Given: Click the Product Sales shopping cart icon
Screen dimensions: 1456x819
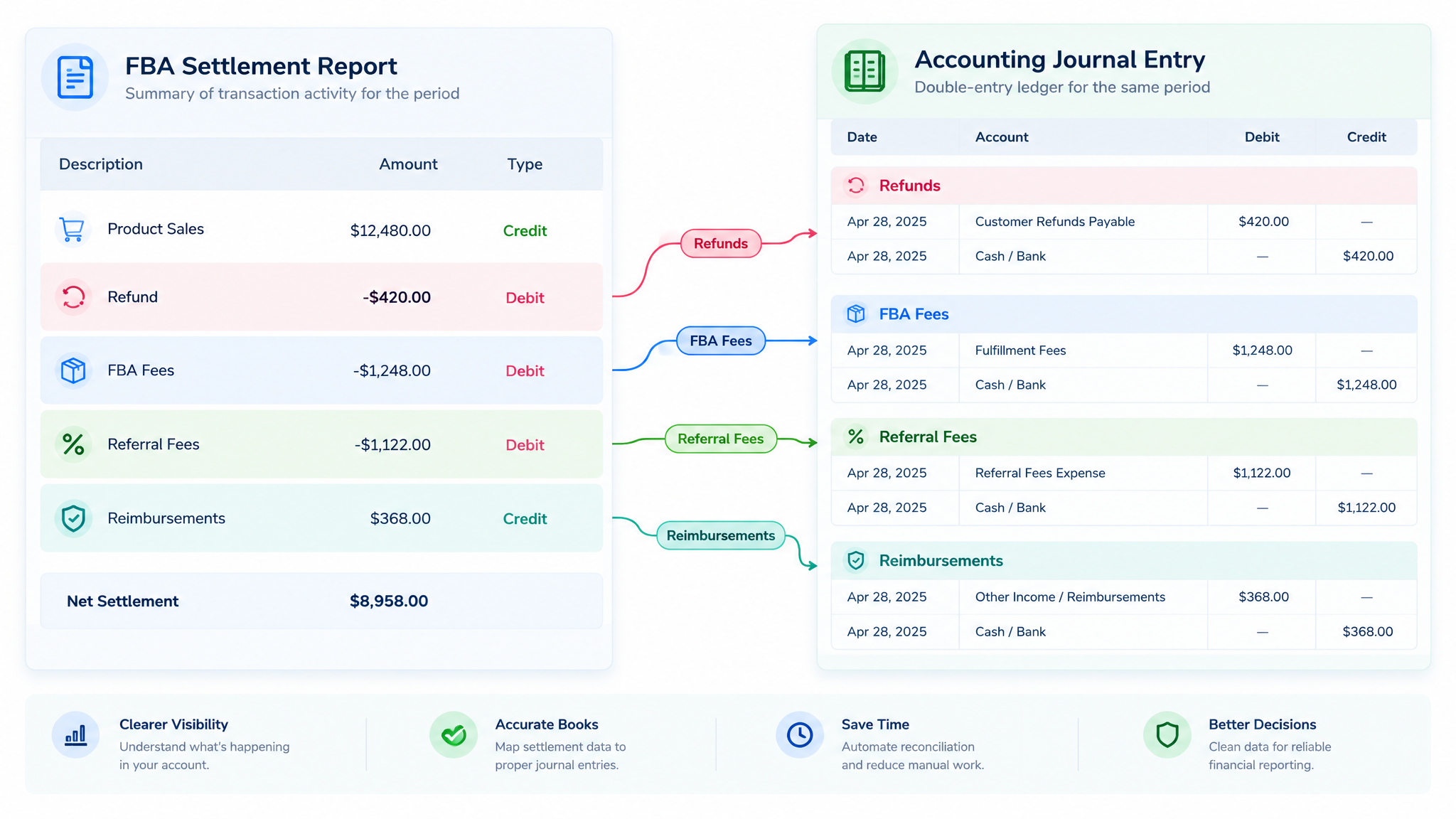Looking at the screenshot, I should 73,229.
